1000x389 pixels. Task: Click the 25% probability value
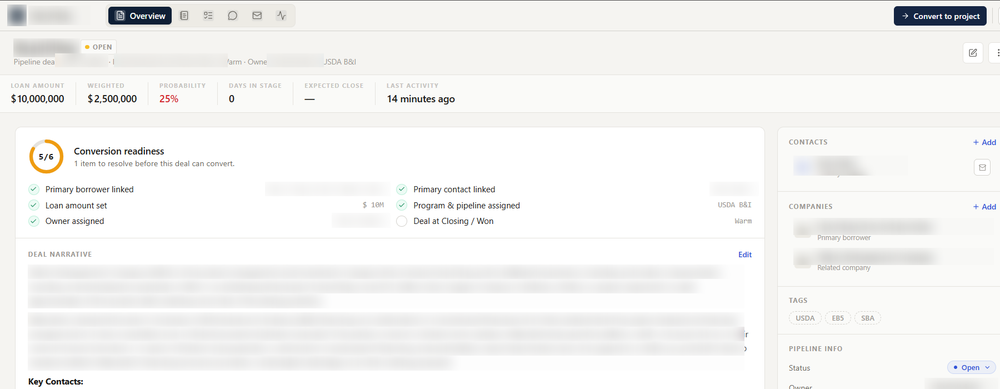[169, 99]
